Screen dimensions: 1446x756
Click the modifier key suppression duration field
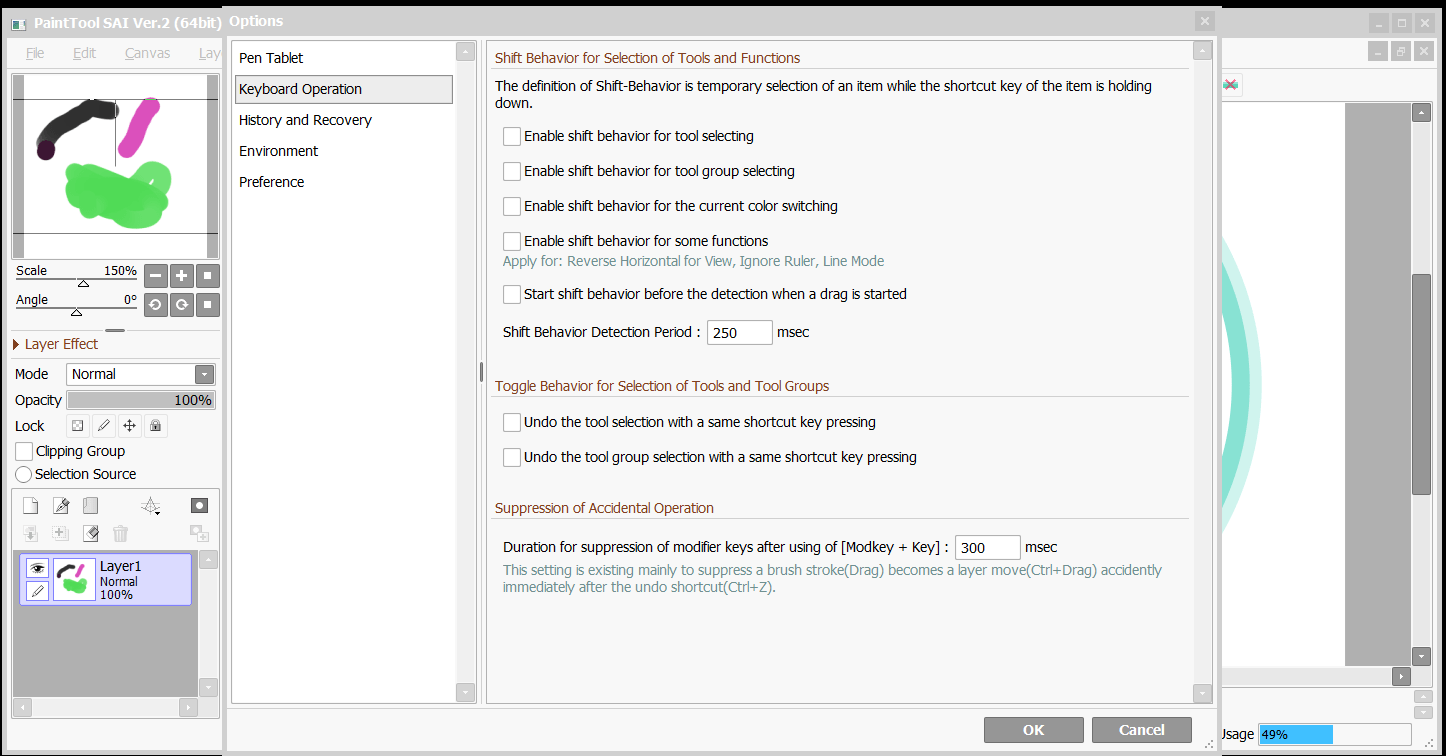tap(988, 547)
